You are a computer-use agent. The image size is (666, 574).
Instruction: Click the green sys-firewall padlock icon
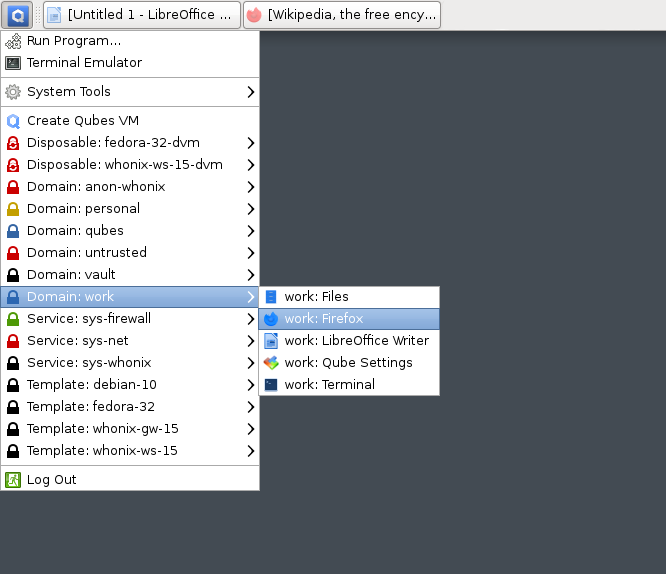pyautogui.click(x=13, y=319)
